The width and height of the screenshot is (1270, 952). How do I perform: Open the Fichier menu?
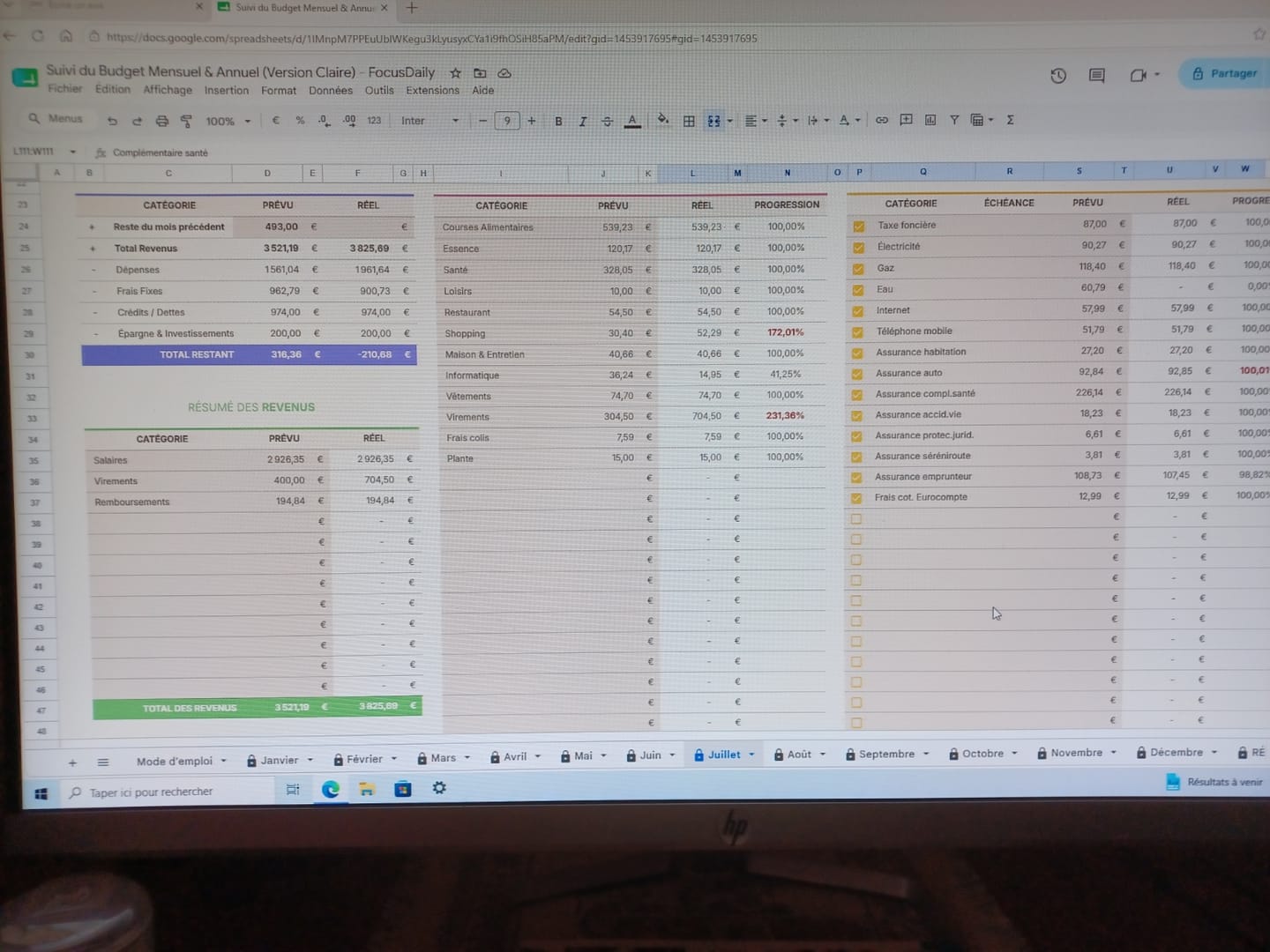(64, 89)
